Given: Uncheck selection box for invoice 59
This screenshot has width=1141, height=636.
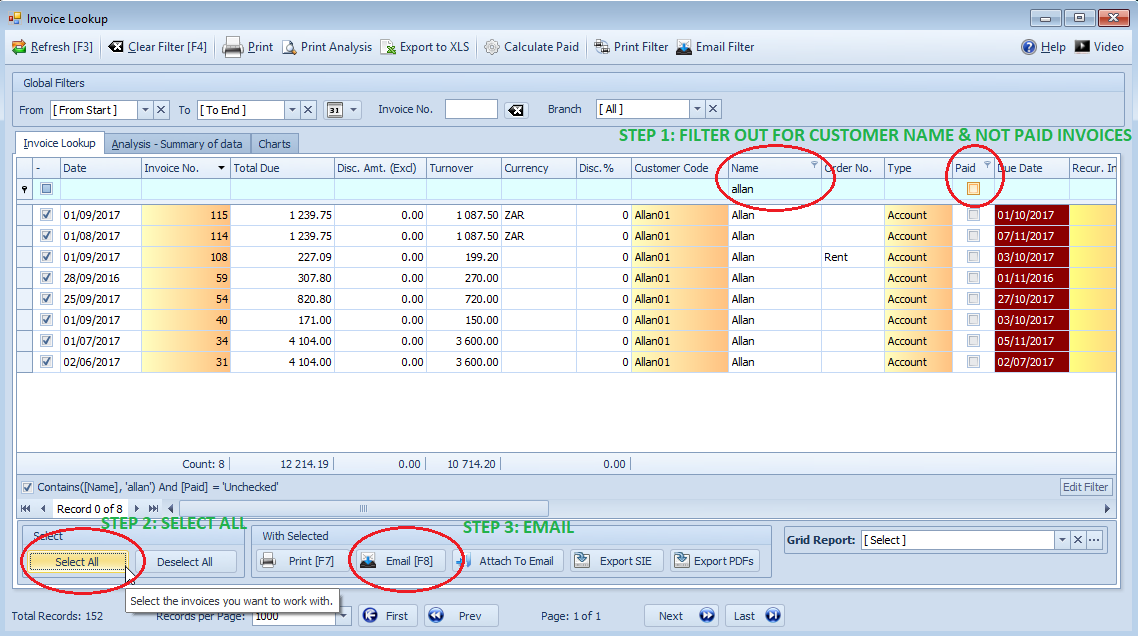Looking at the screenshot, I should pyautogui.click(x=47, y=278).
